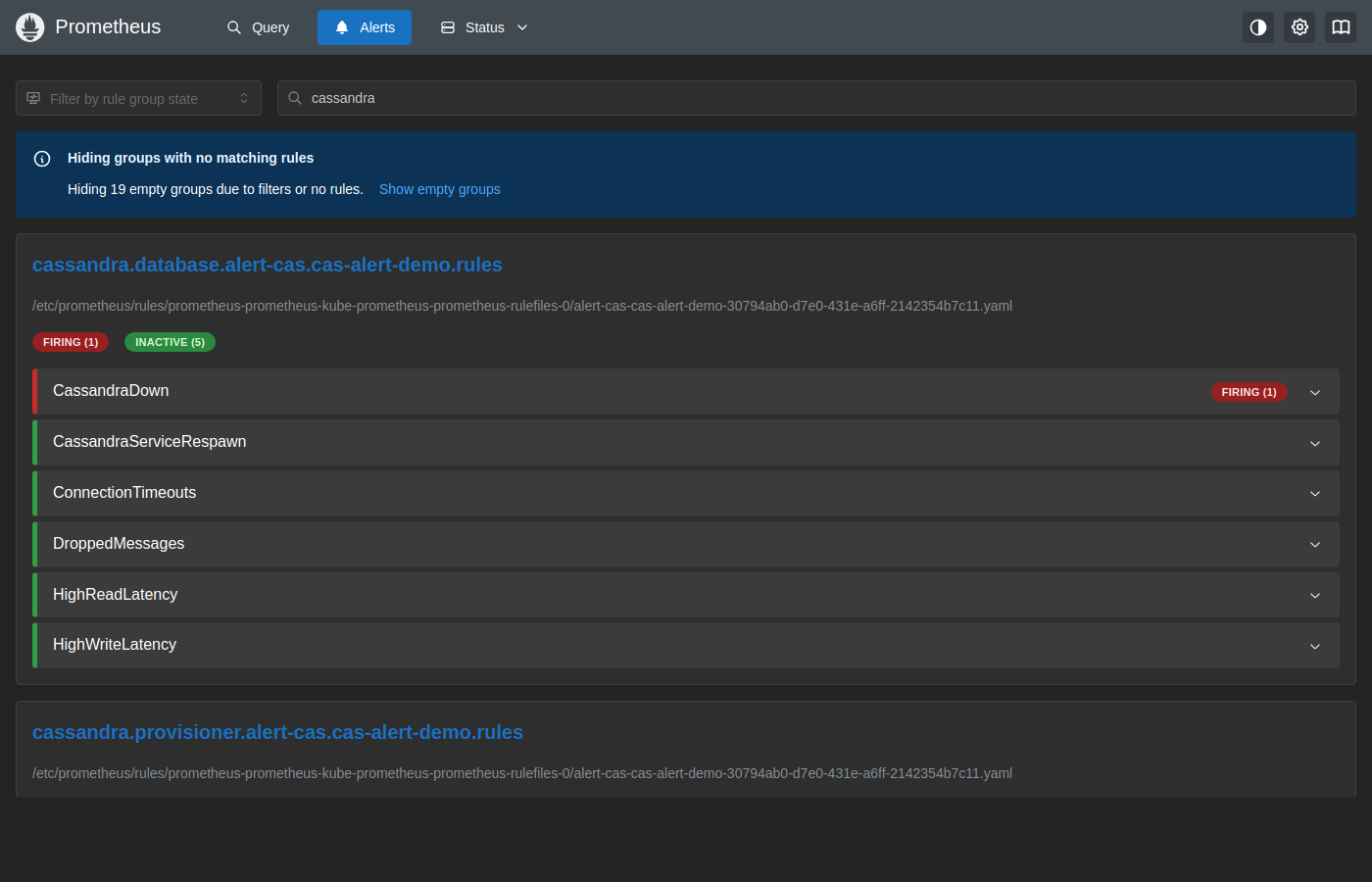Open the rule group state filter dropdown
Image resolution: width=1372 pixels, height=882 pixels.
tap(138, 98)
